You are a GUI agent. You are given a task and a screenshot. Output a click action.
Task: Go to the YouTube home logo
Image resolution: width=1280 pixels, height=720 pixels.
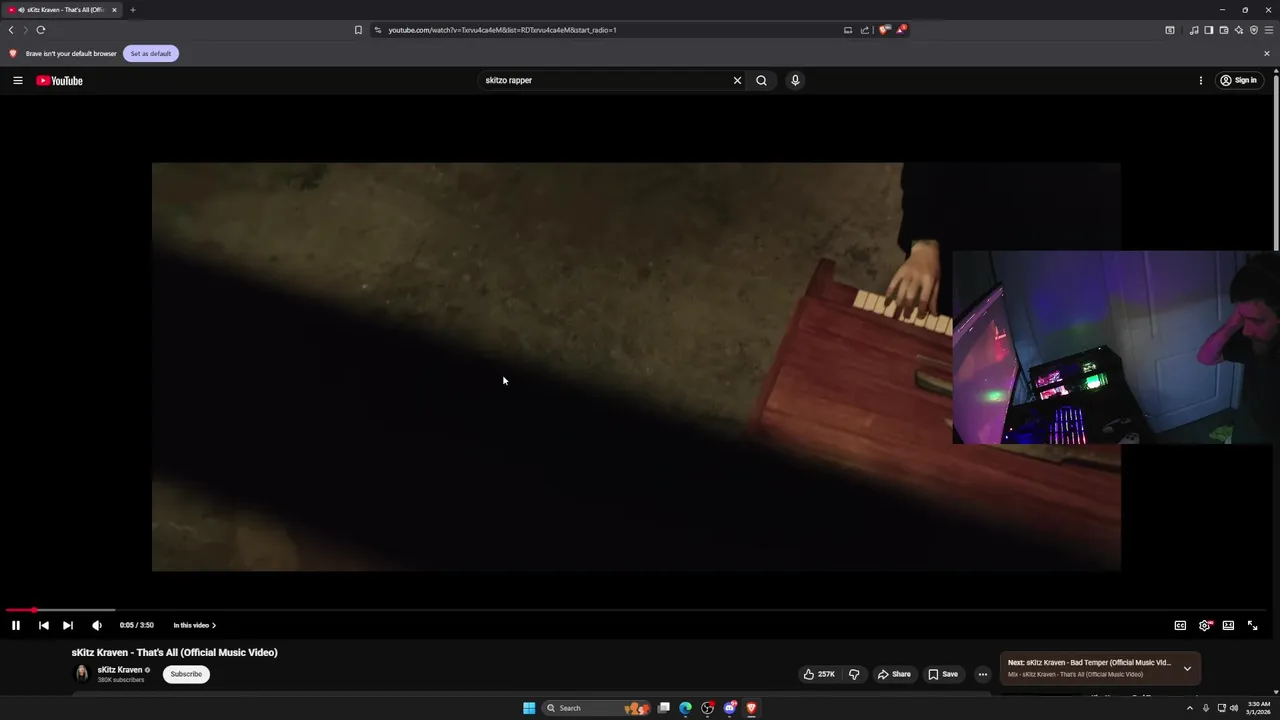point(59,80)
